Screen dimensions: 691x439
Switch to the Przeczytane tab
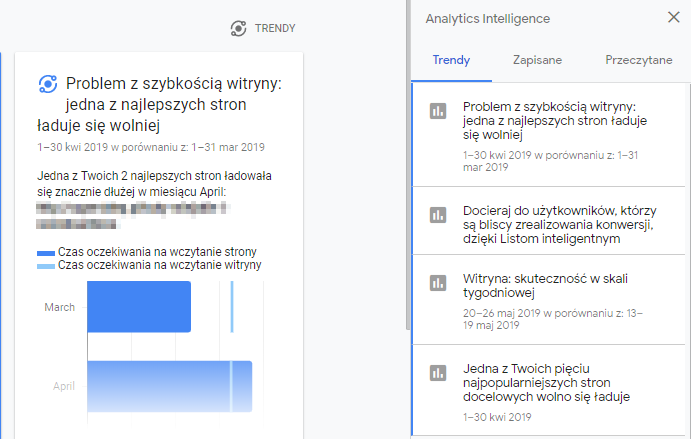click(639, 60)
